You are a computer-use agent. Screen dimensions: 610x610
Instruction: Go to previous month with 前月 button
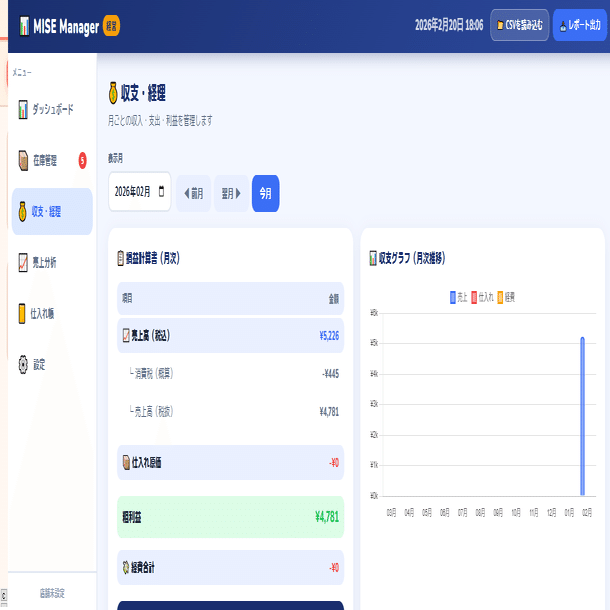point(193,193)
